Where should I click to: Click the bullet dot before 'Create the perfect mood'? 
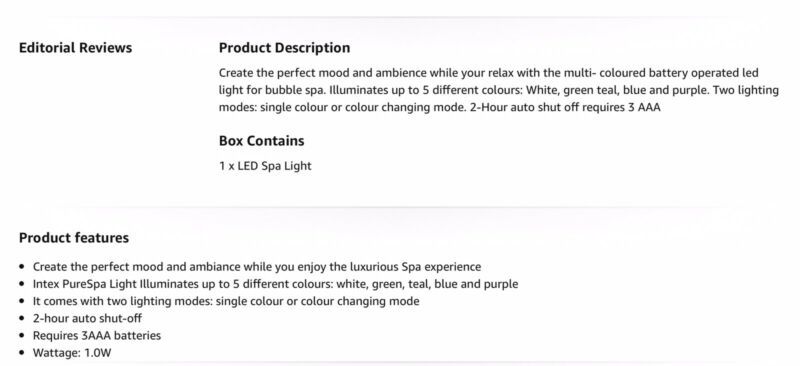[21, 267]
